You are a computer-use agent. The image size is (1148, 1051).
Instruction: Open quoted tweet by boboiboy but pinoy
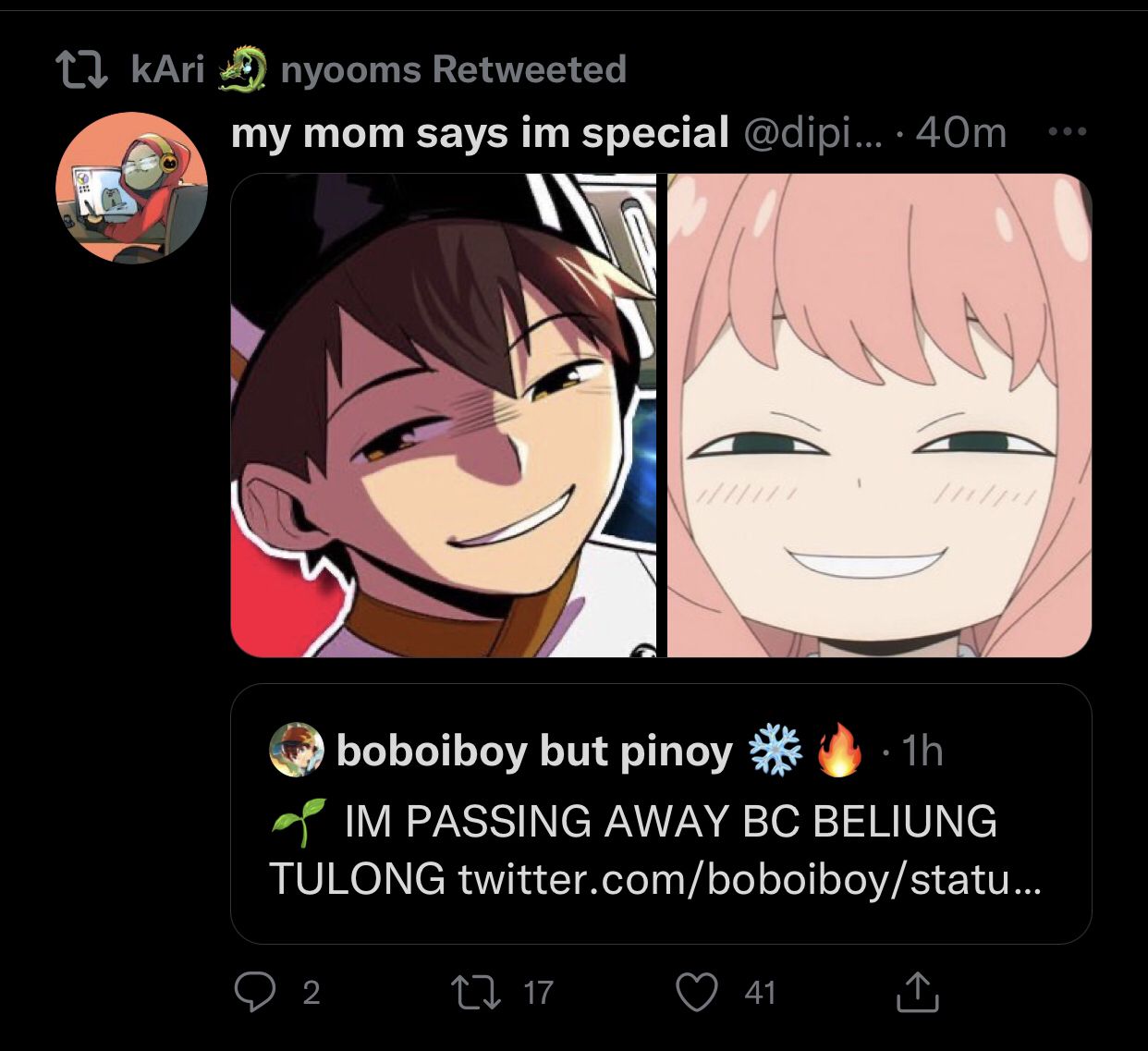(x=661, y=813)
